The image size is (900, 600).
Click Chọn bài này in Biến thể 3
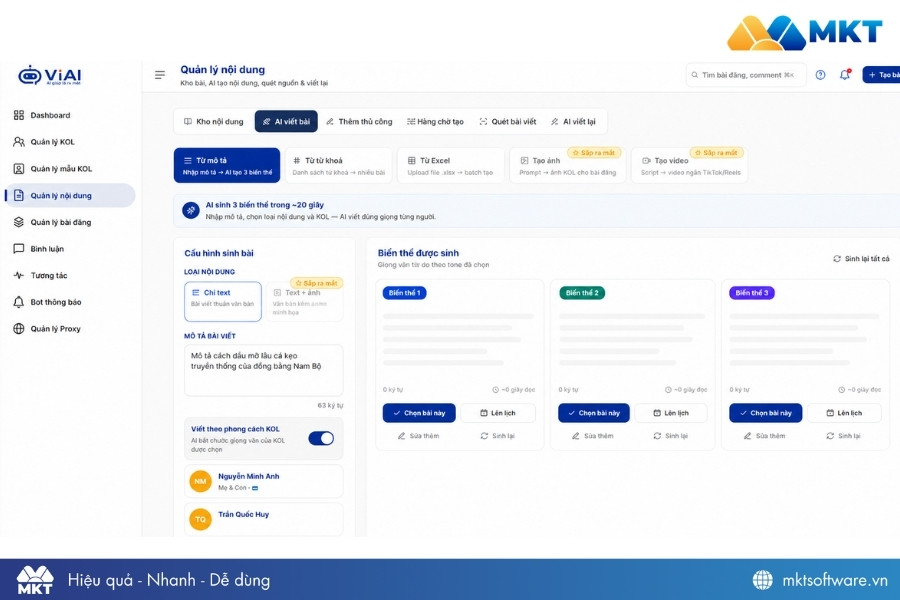click(766, 413)
